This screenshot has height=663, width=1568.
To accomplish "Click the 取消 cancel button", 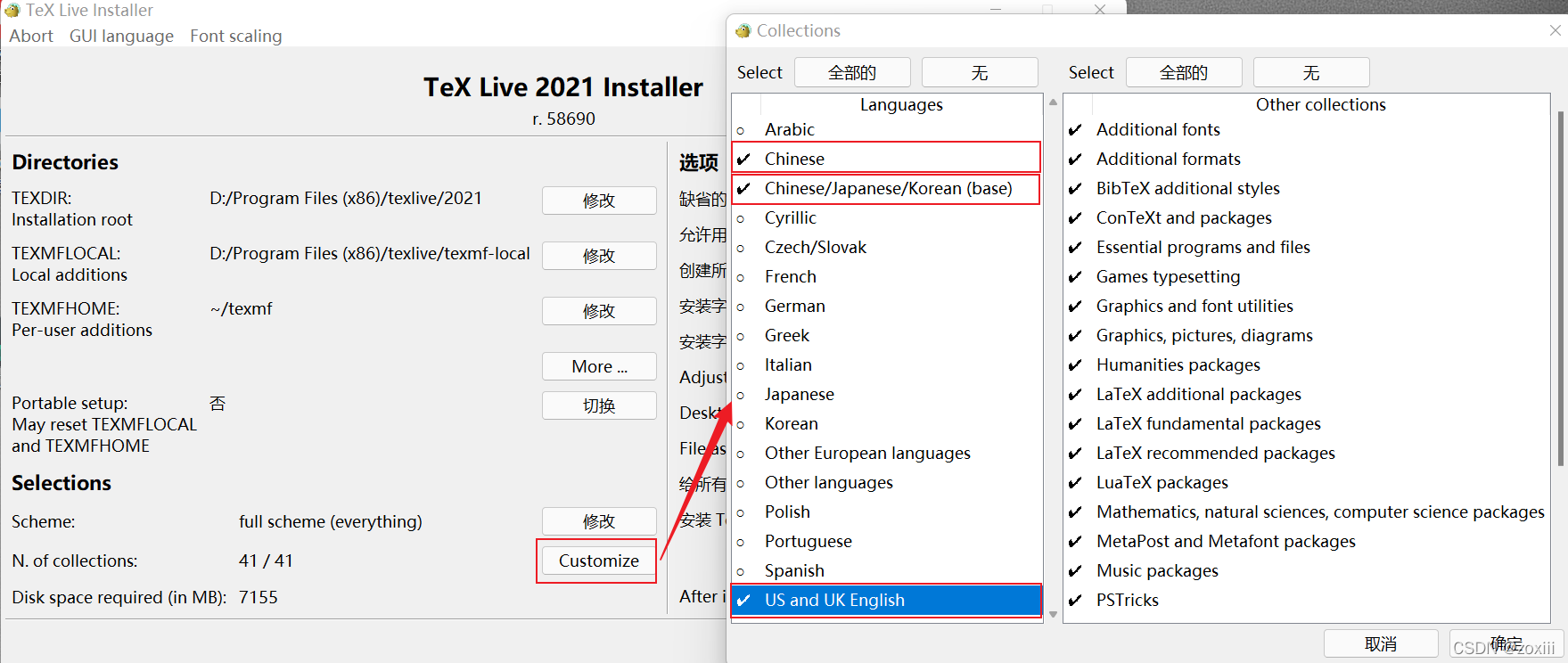I will [x=1381, y=643].
